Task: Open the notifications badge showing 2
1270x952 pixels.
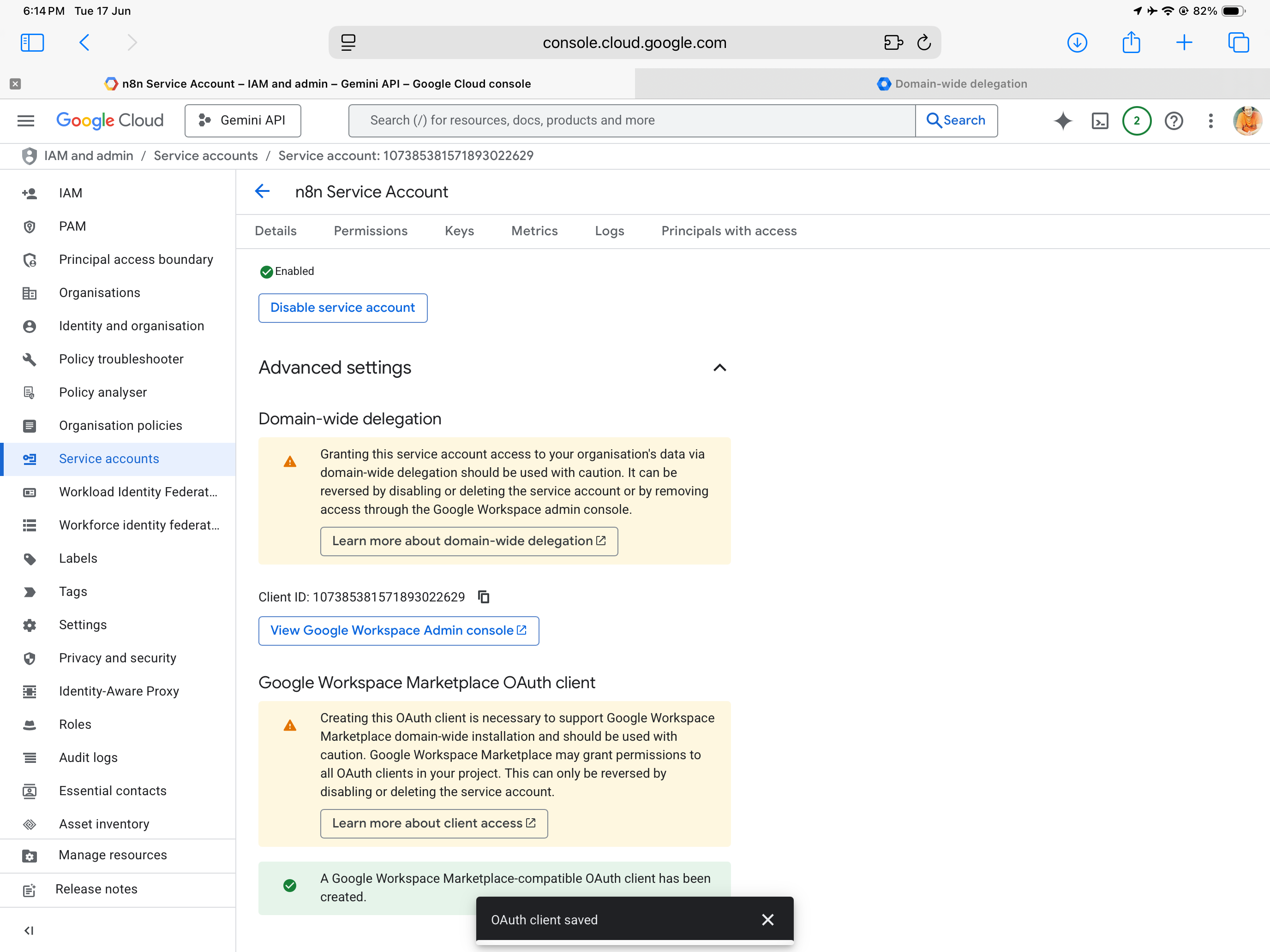Action: (1137, 120)
